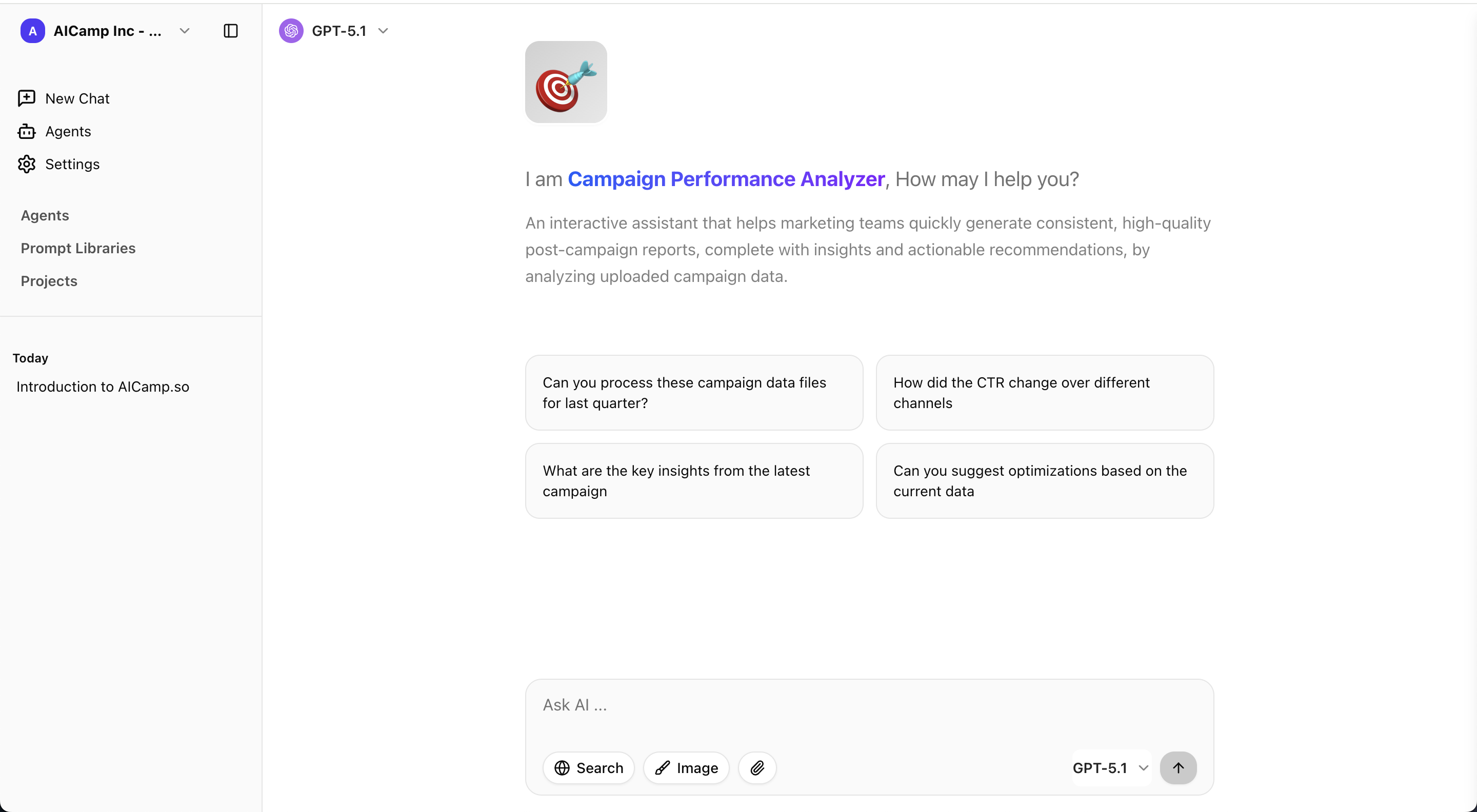The height and width of the screenshot is (812, 1477).
Task: Open GPT-5.1 selector beside send button
Action: coord(1110,768)
